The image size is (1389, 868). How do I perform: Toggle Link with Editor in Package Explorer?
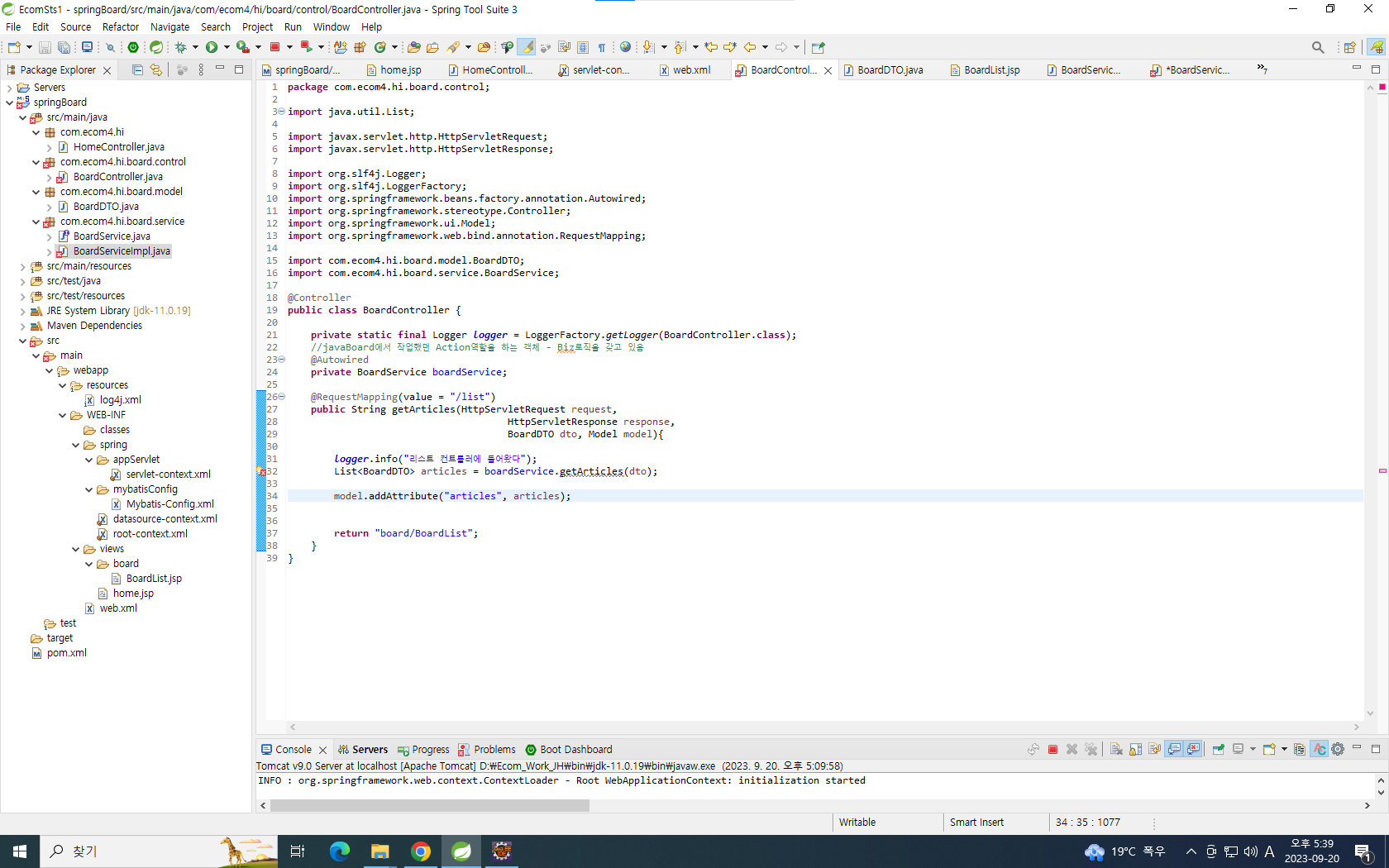tap(156, 70)
